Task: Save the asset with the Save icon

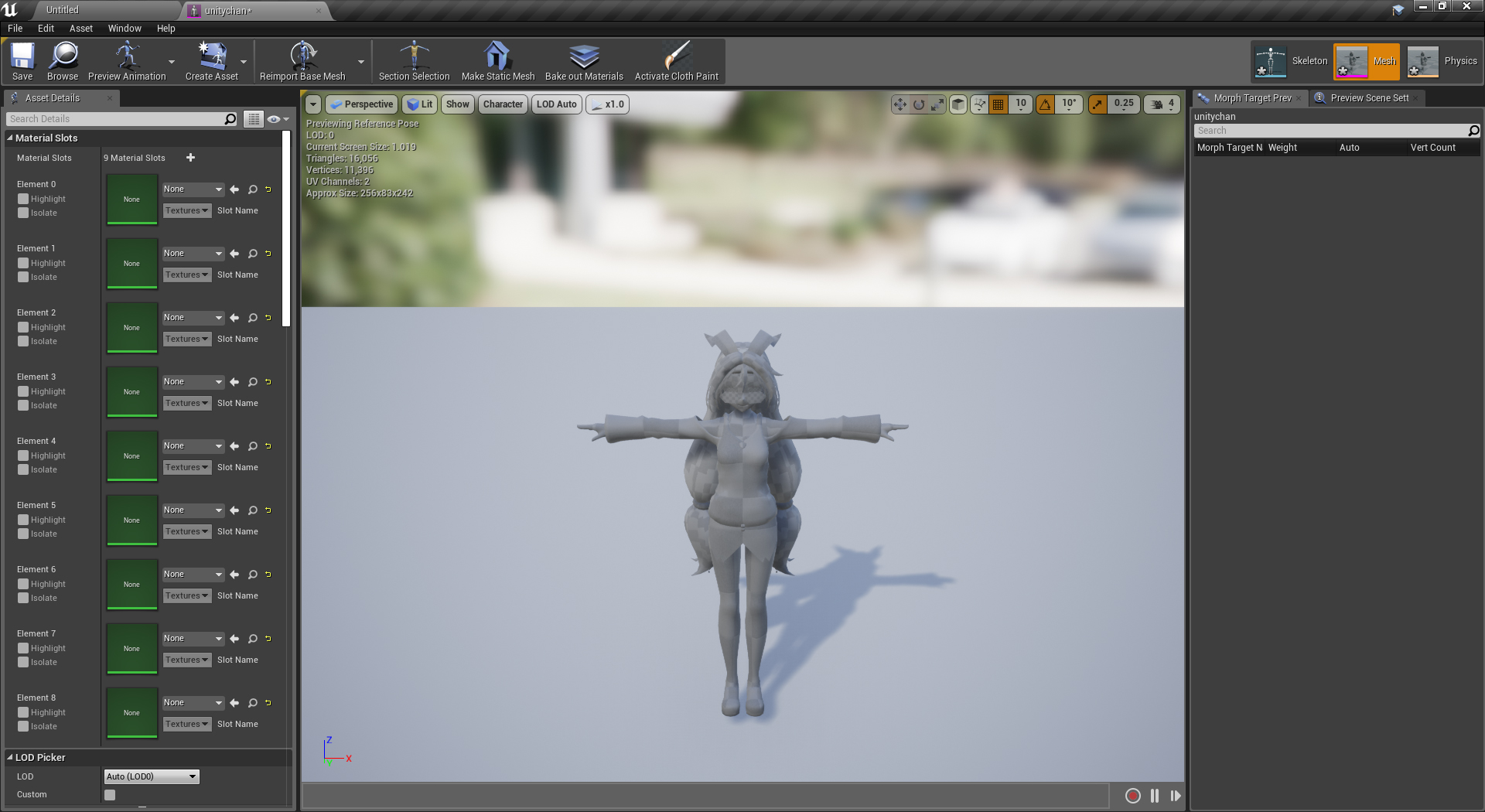Action: (22, 61)
